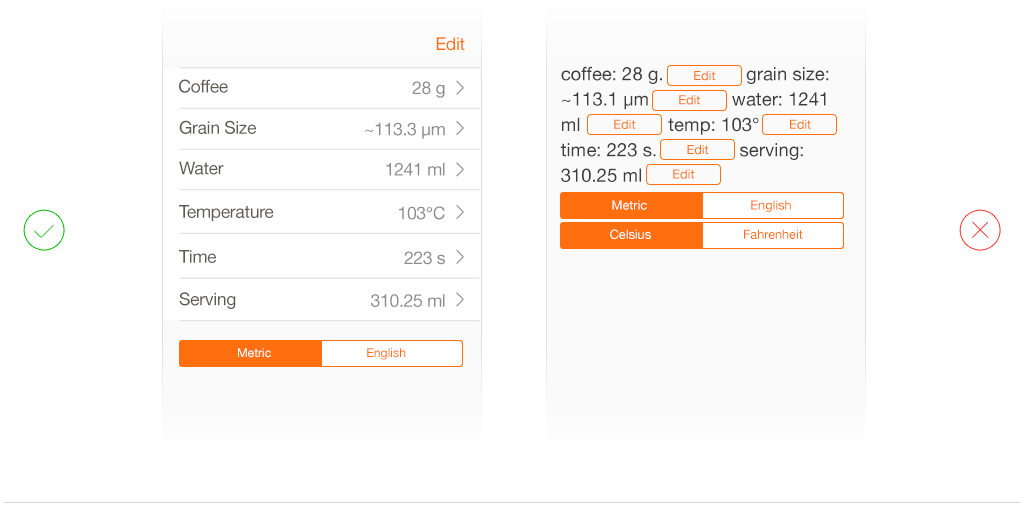Expand the Grain Size row chevron
This screenshot has width=1023, height=505.
(460, 129)
